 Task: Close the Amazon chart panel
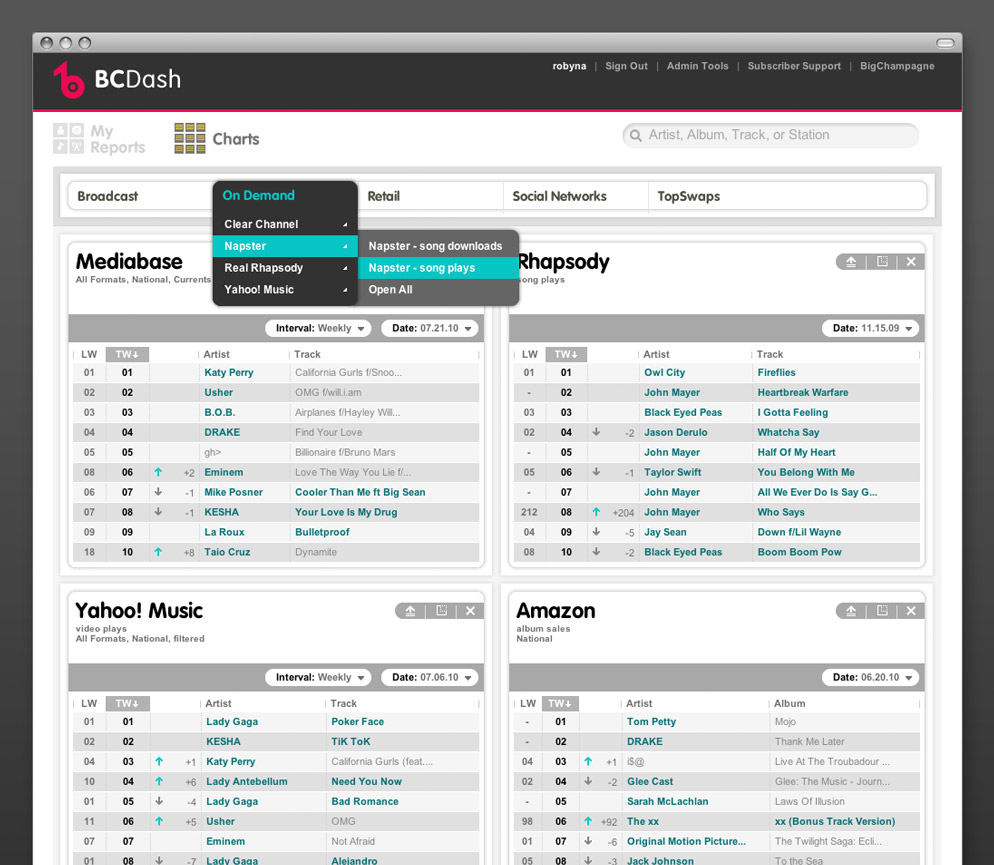point(911,611)
